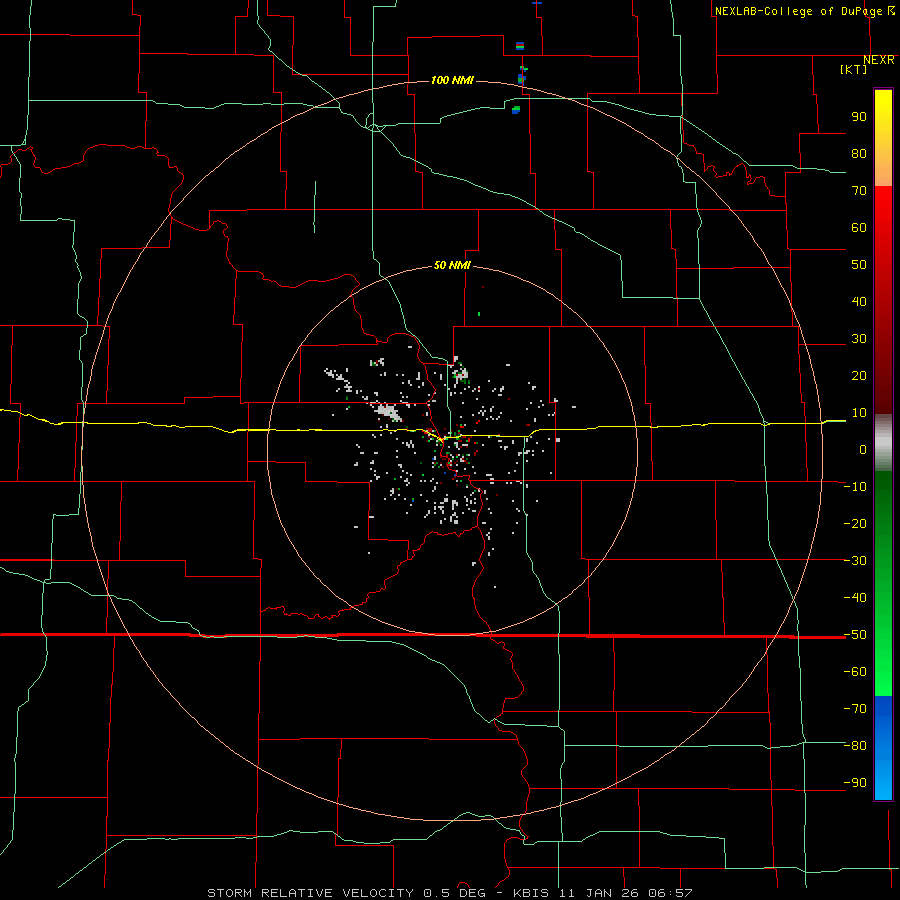Click the -60 value on velocity scale
900x900 pixels.
855,672
